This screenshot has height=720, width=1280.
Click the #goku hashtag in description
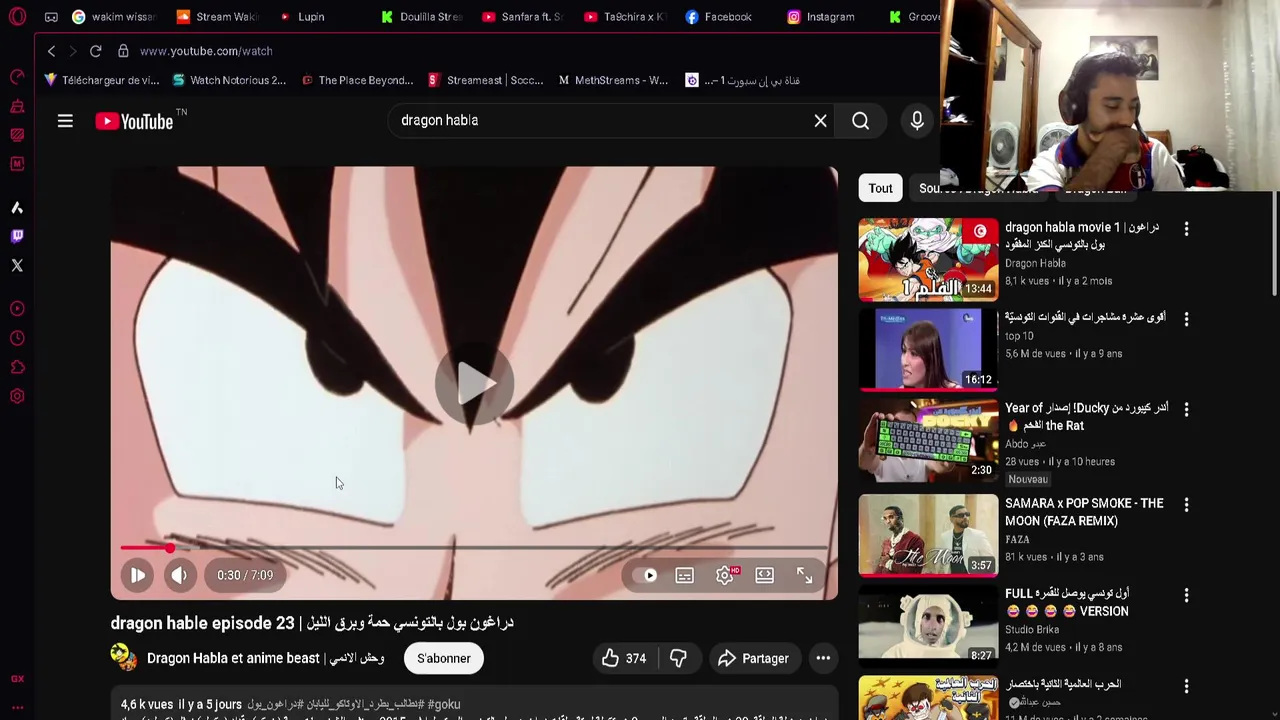click(444, 704)
